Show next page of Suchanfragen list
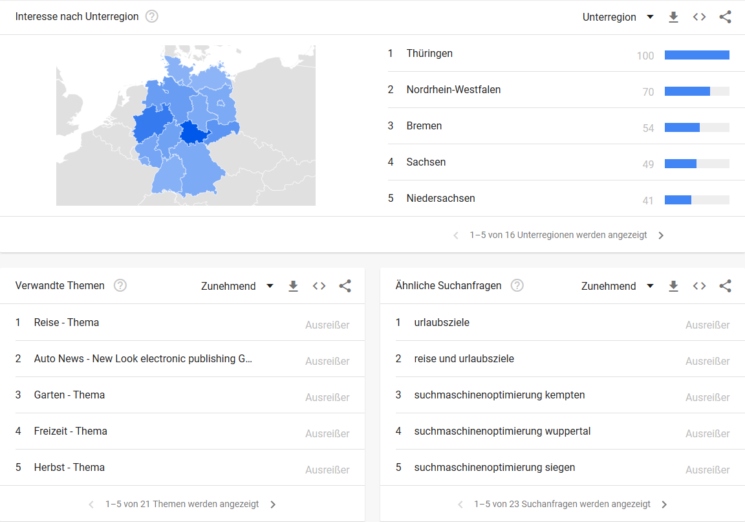Screen dimensions: 745x522 pyautogui.click(x=664, y=504)
